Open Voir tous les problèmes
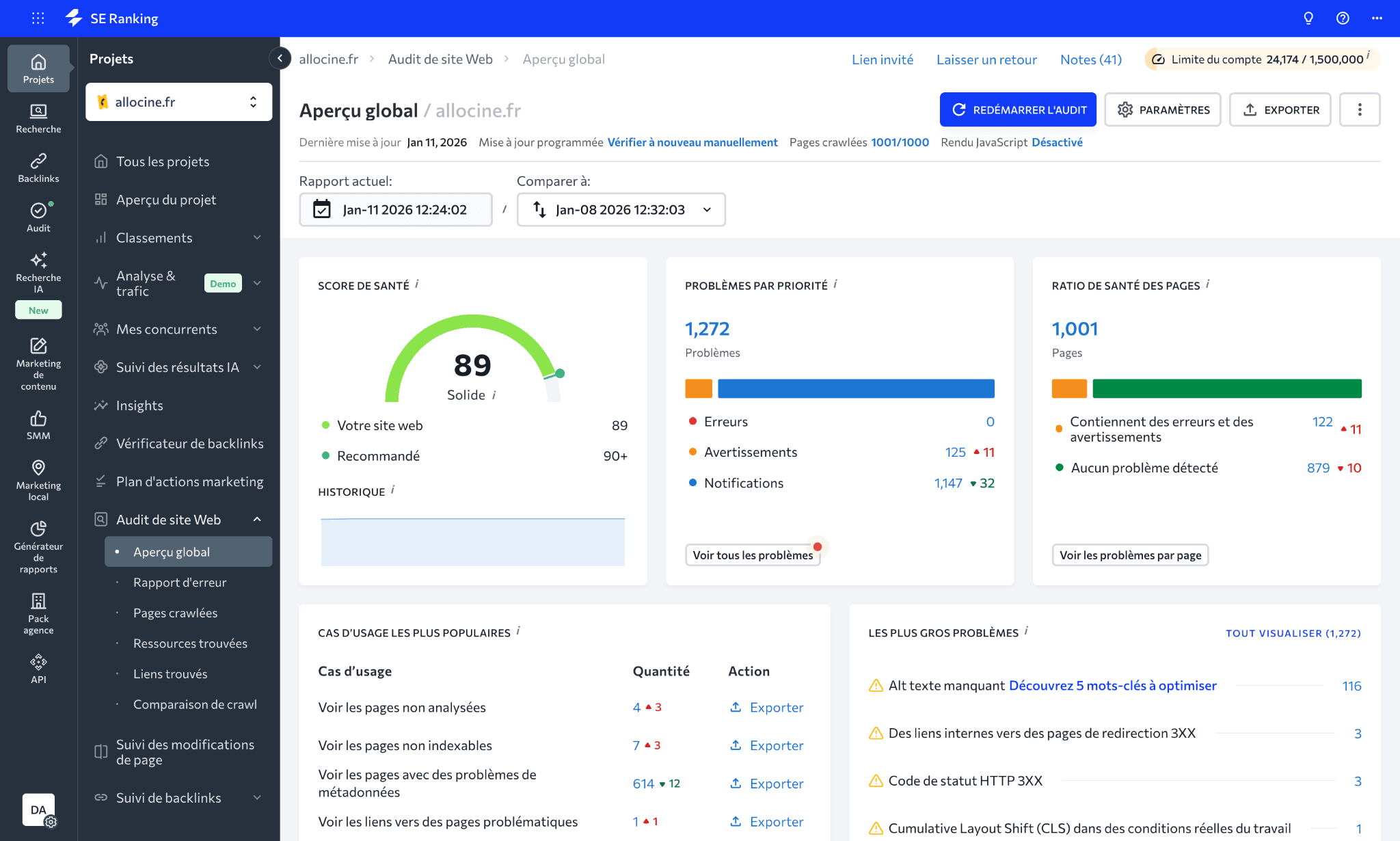This screenshot has width=1400, height=841. pos(753,555)
